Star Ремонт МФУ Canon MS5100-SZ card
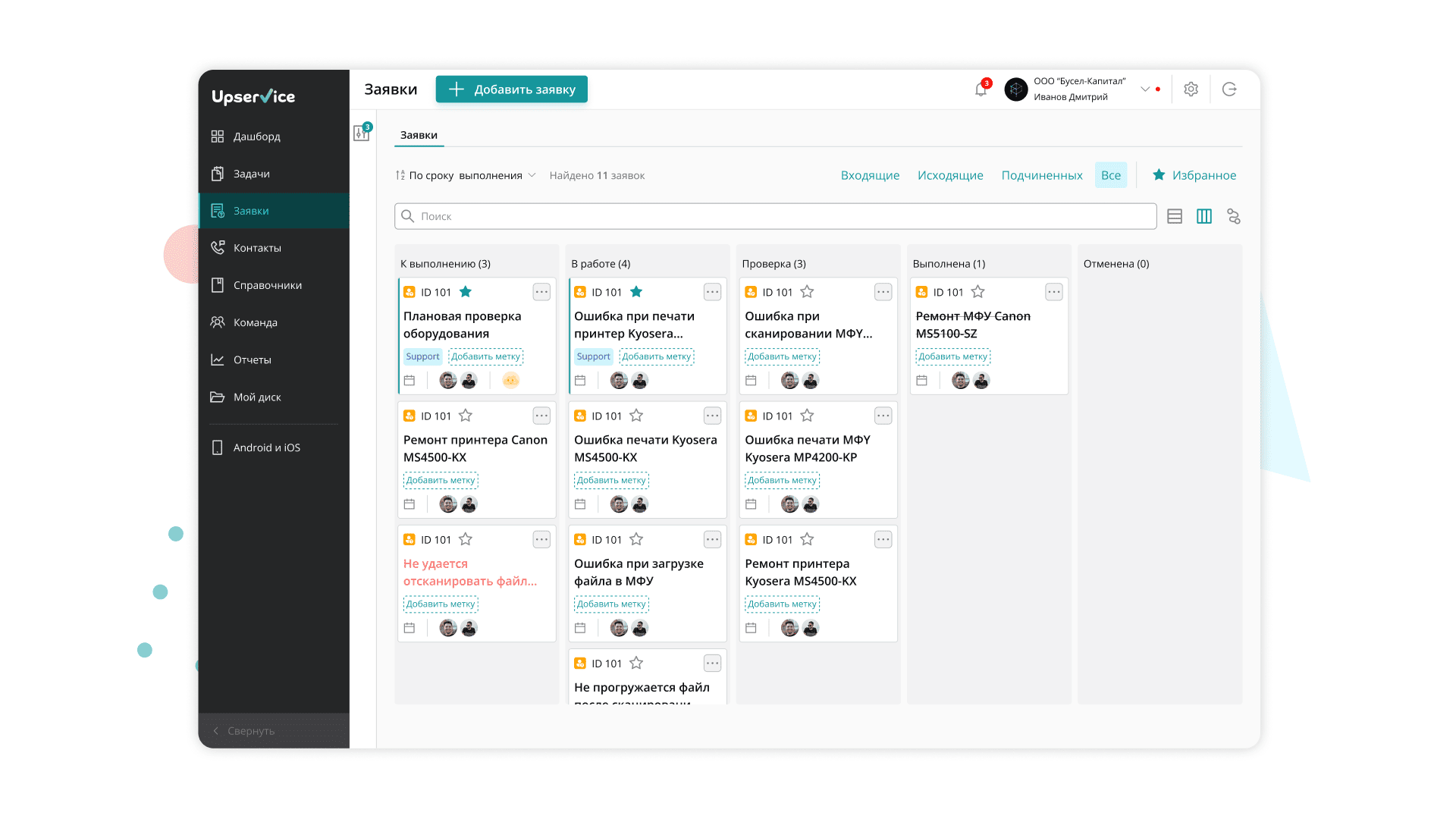Image resolution: width=1456 pixels, height=819 pixels. coord(977,292)
